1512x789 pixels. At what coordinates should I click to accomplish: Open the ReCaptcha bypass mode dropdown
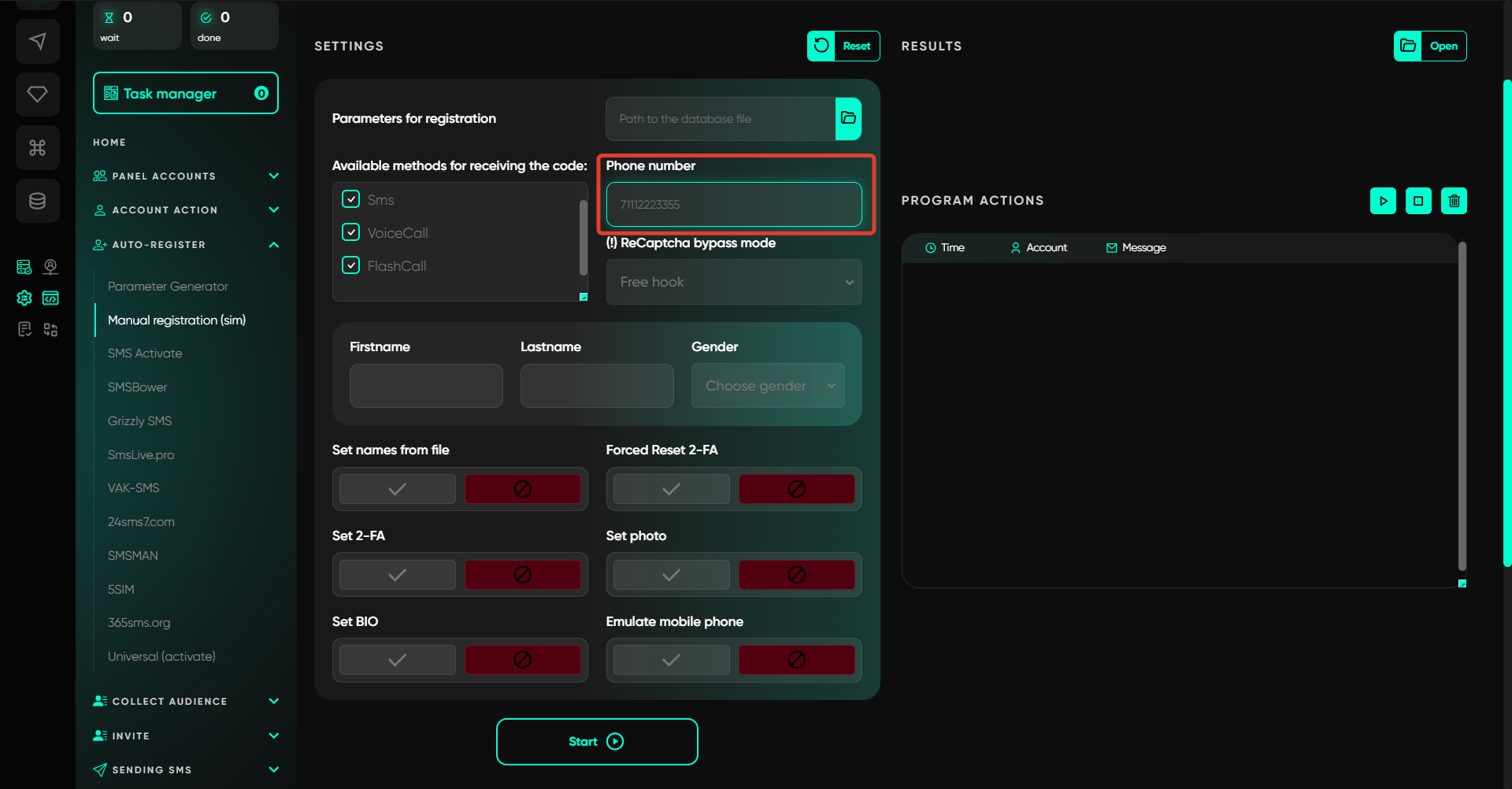point(734,282)
